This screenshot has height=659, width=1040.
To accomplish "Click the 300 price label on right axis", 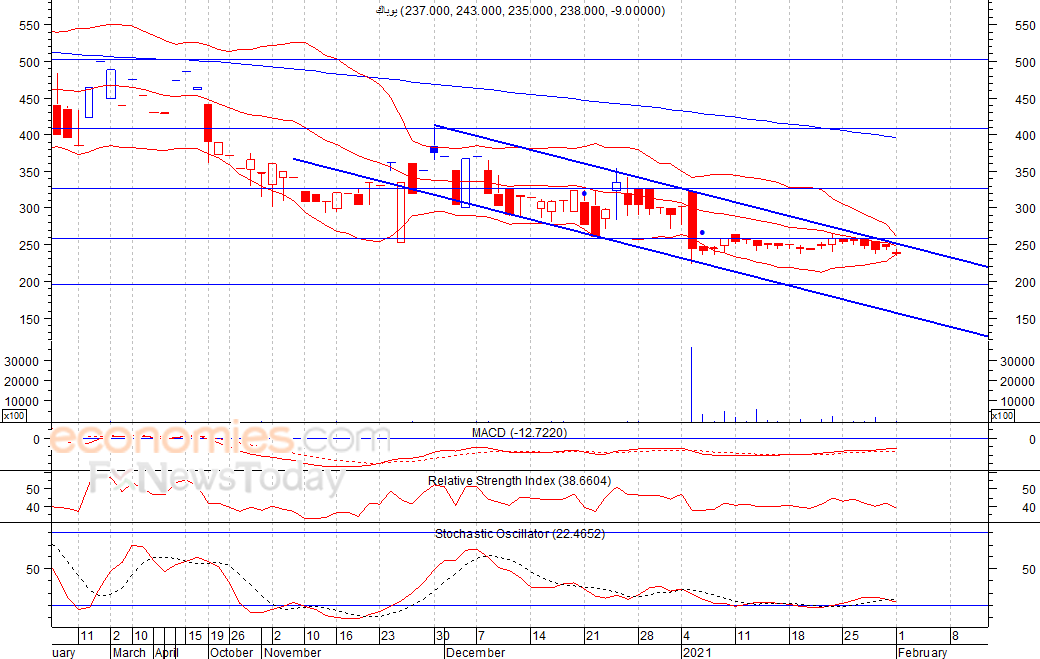I will pyautogui.click(x=1025, y=208).
